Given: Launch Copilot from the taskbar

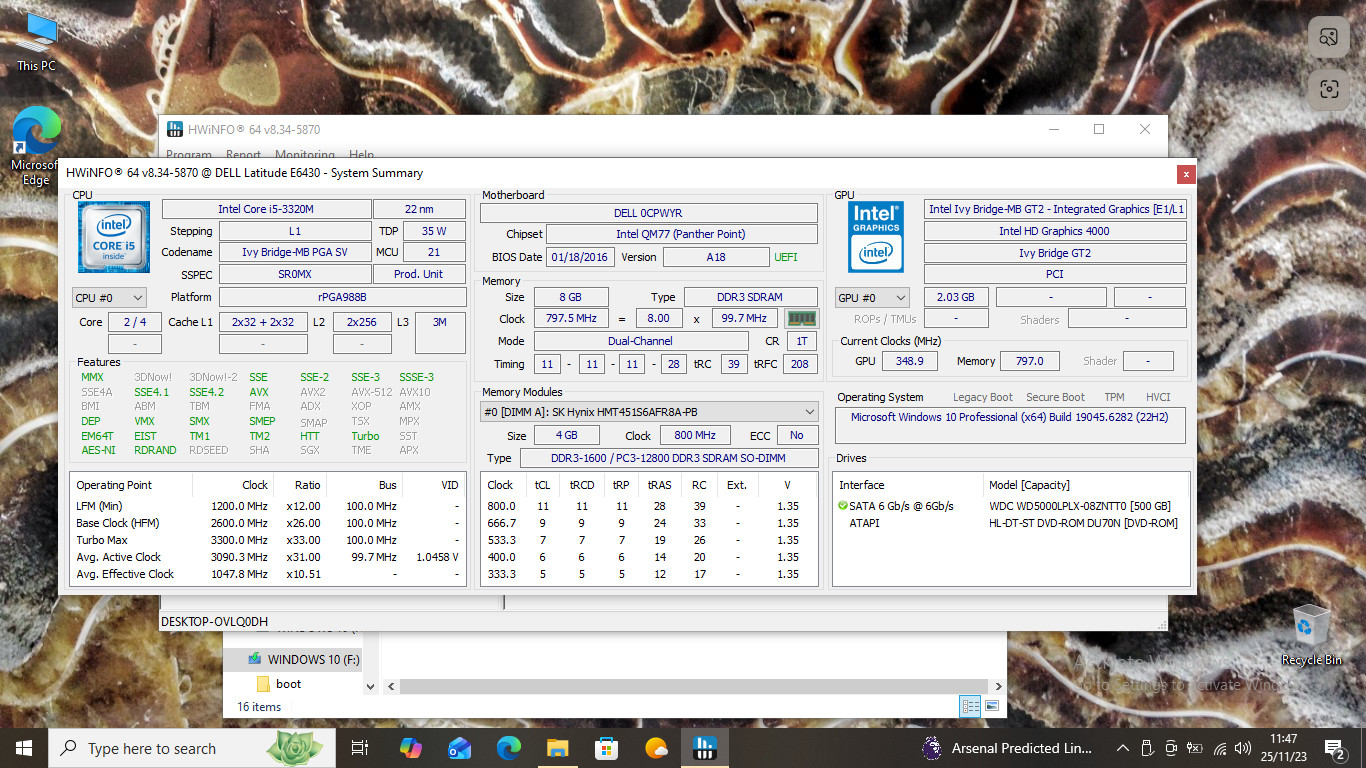Looking at the screenshot, I should pos(410,748).
